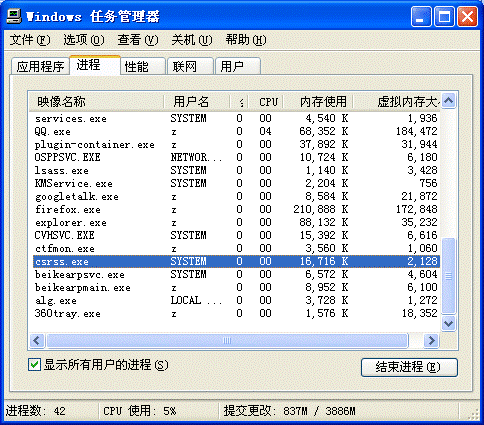Click NETWOR... user name cell

196,157
